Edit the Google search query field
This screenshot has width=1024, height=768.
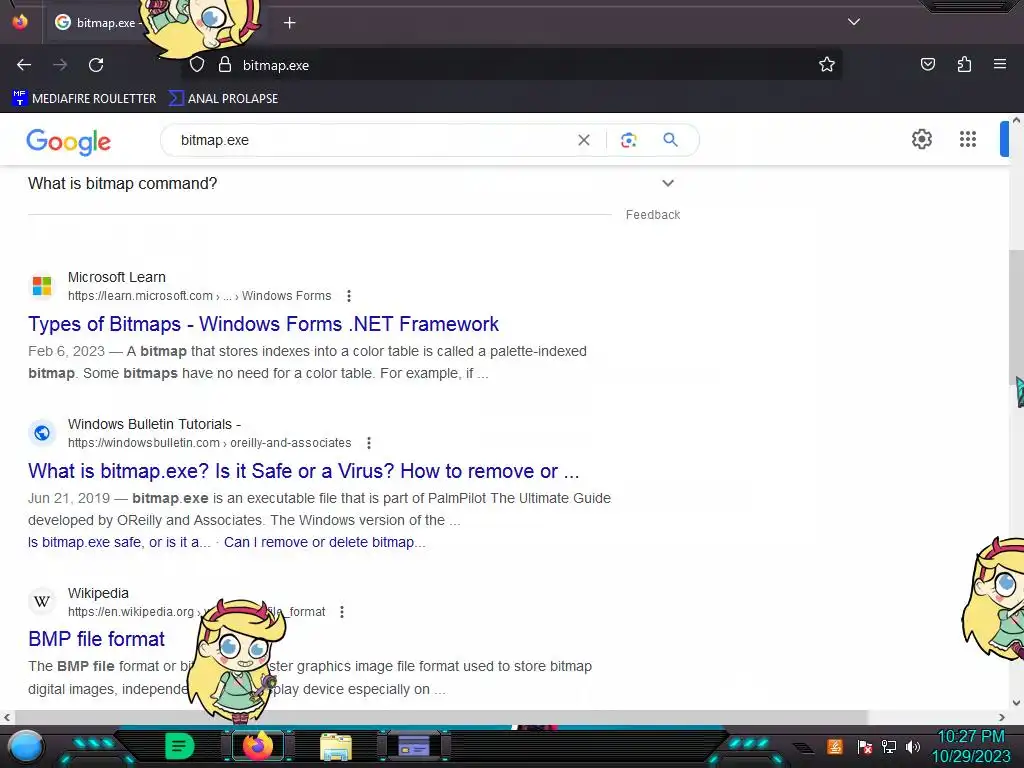point(372,140)
